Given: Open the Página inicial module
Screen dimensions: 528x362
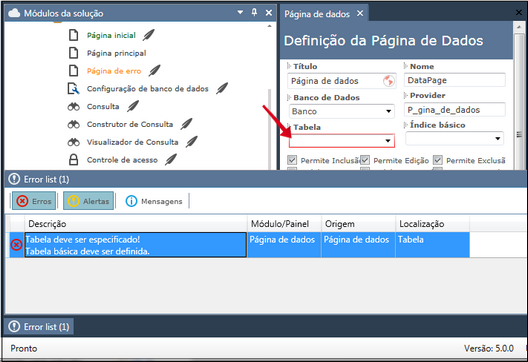Looking at the screenshot, I should point(111,35).
